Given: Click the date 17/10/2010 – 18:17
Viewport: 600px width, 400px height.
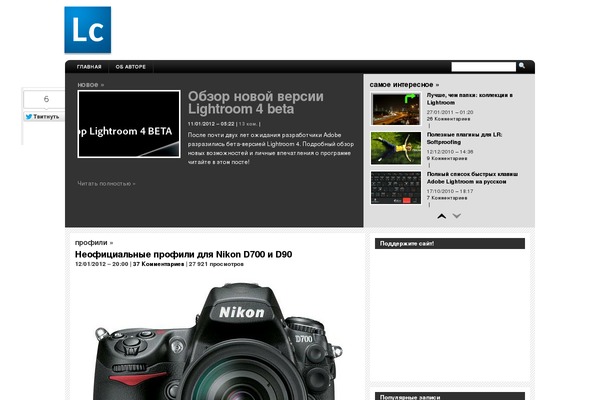Looking at the screenshot, I should (x=450, y=191).
